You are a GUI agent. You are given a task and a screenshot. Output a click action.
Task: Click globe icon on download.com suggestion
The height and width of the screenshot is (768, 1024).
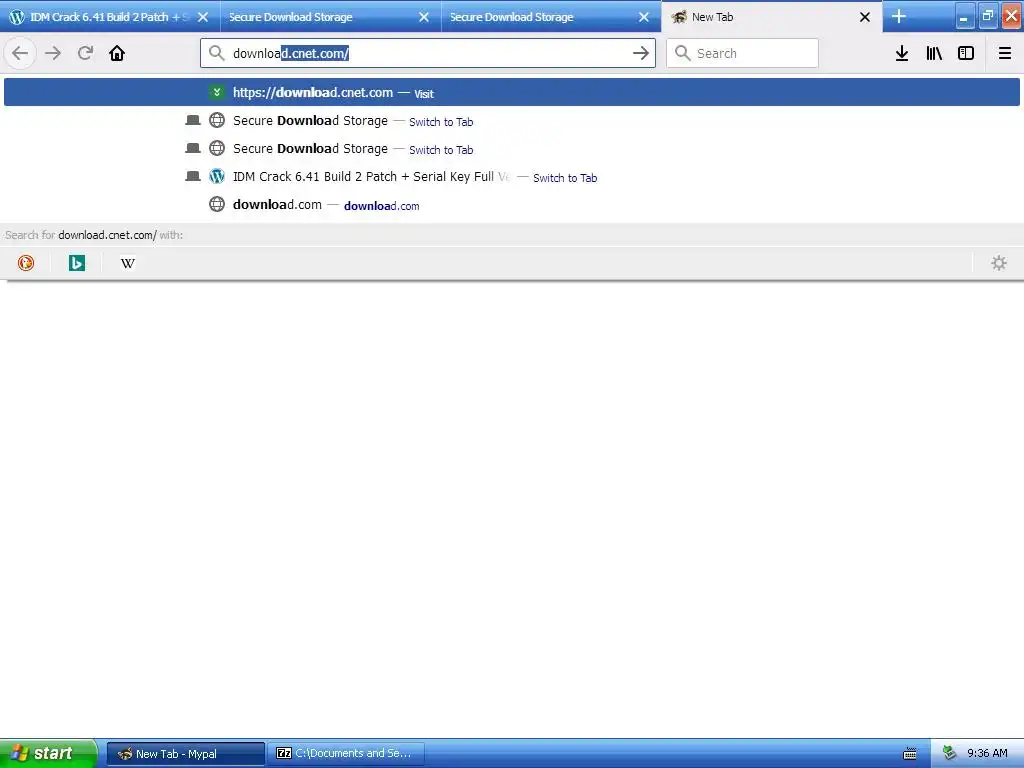tap(217, 204)
